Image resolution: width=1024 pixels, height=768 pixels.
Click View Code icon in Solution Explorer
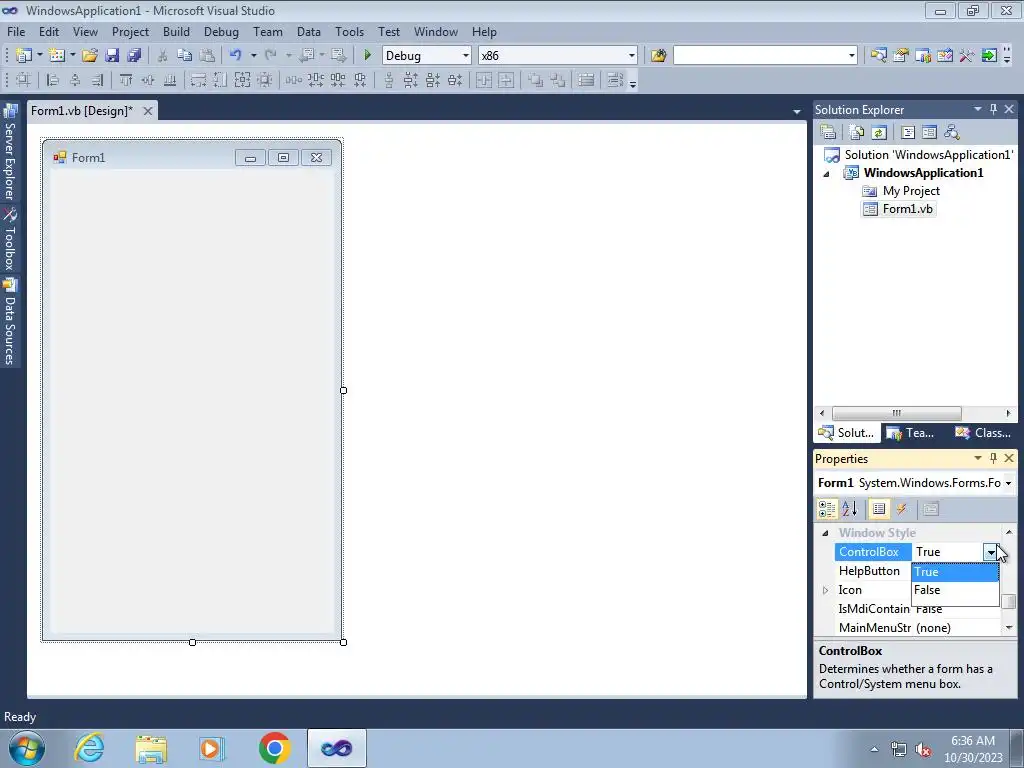[x=908, y=133]
